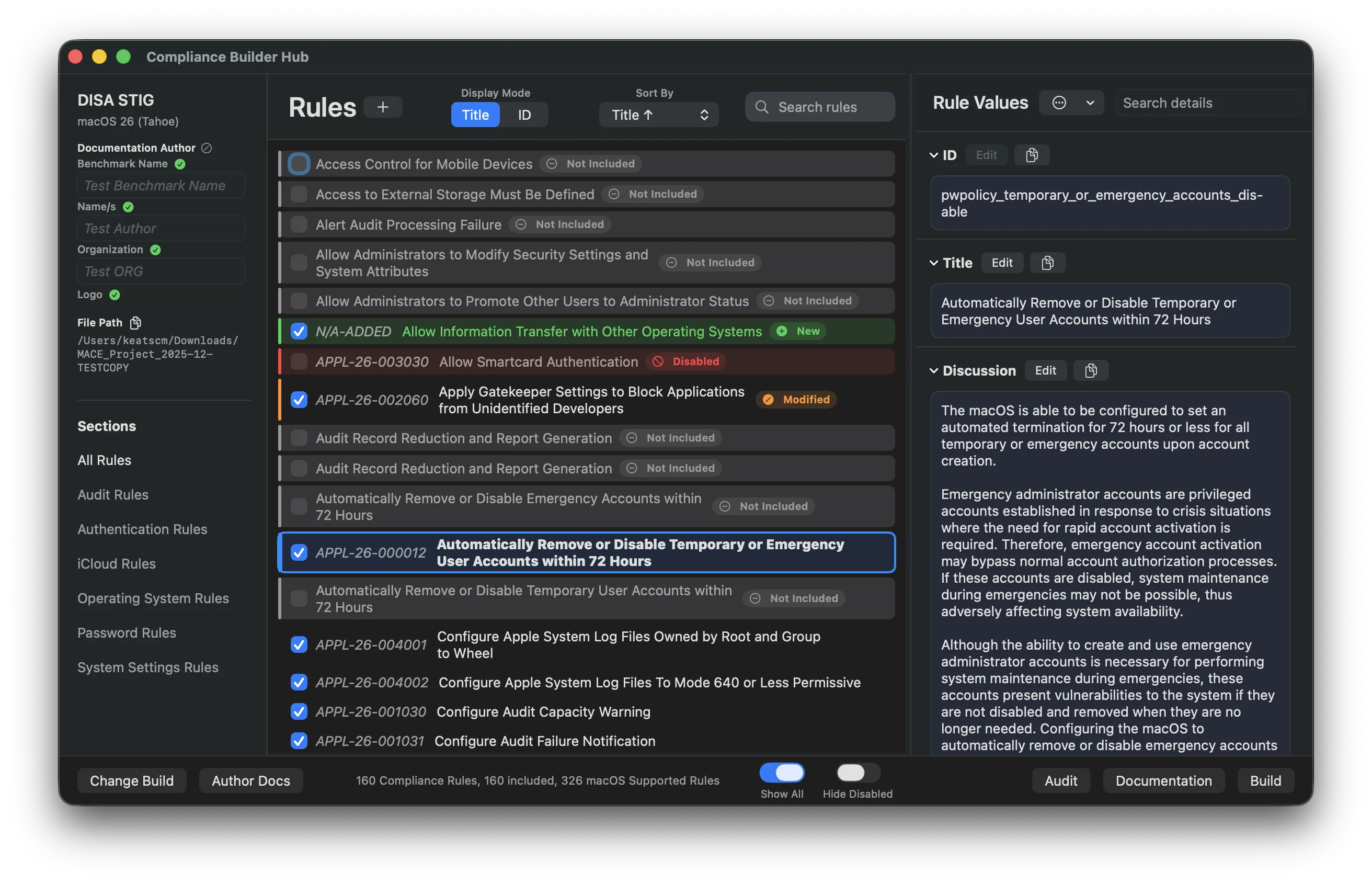Click the Build button
1372x883 pixels.
[1265, 780]
